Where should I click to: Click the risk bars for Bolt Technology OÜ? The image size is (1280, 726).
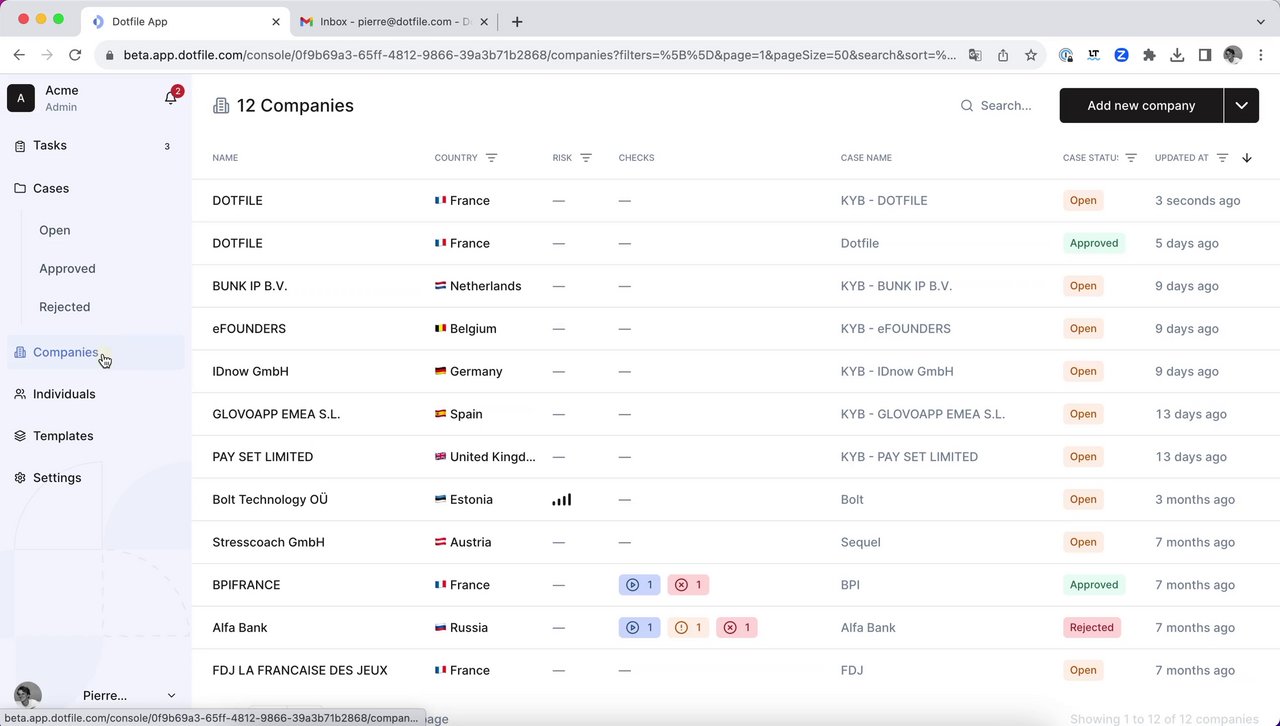coord(562,499)
